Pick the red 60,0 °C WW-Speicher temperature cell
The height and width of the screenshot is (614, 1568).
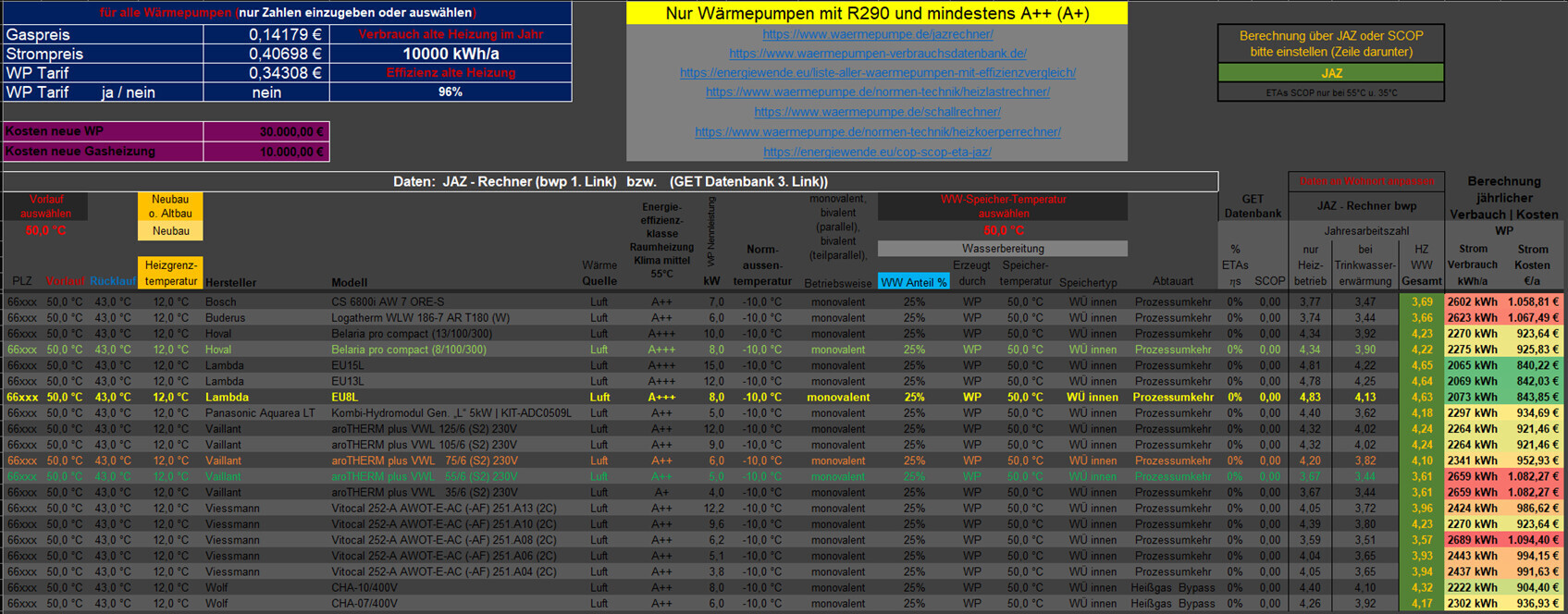click(x=1003, y=230)
